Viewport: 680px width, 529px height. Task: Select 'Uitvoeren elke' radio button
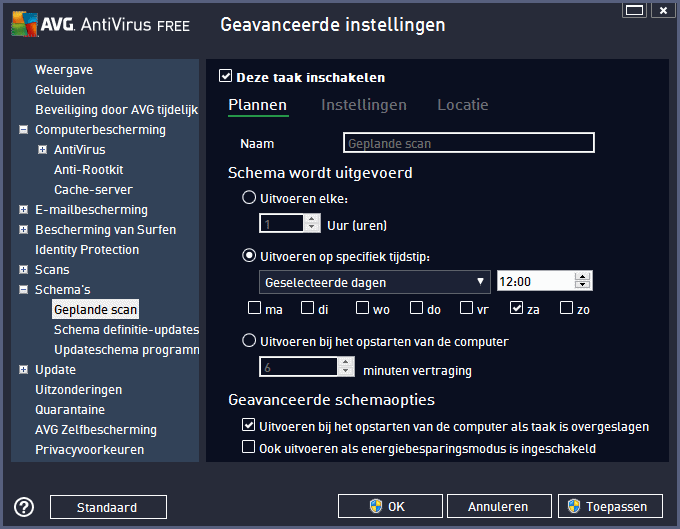(x=249, y=198)
